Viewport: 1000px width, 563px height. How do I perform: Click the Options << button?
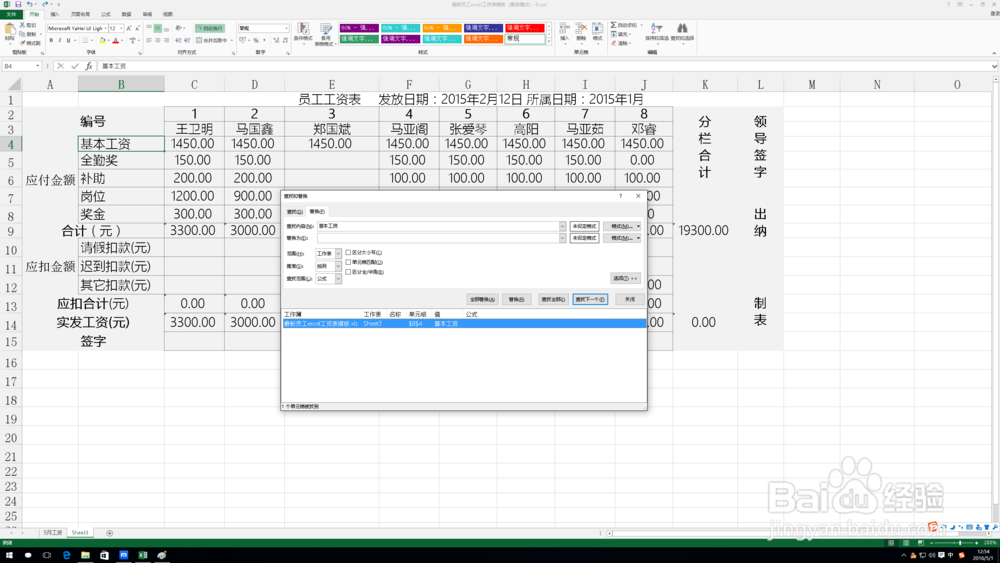point(625,278)
